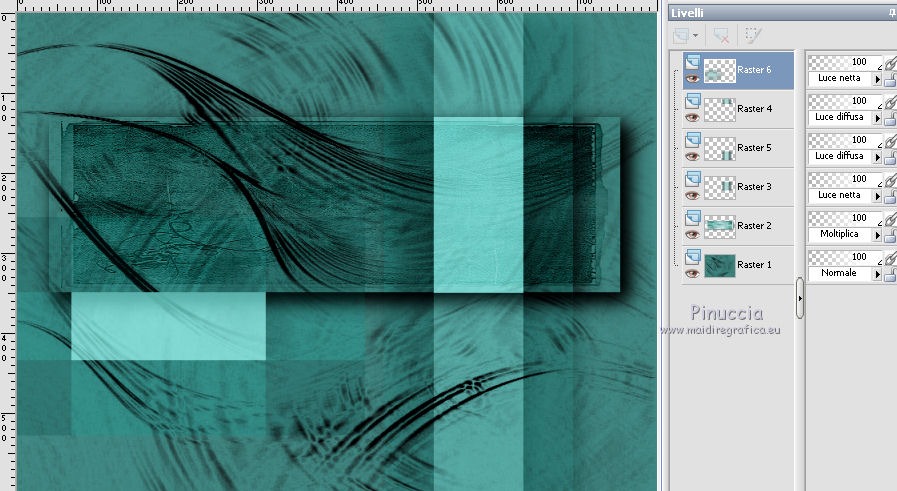Adjust the opacity slider for Raster 3
Screen dimensions: 897x491
[845, 179]
